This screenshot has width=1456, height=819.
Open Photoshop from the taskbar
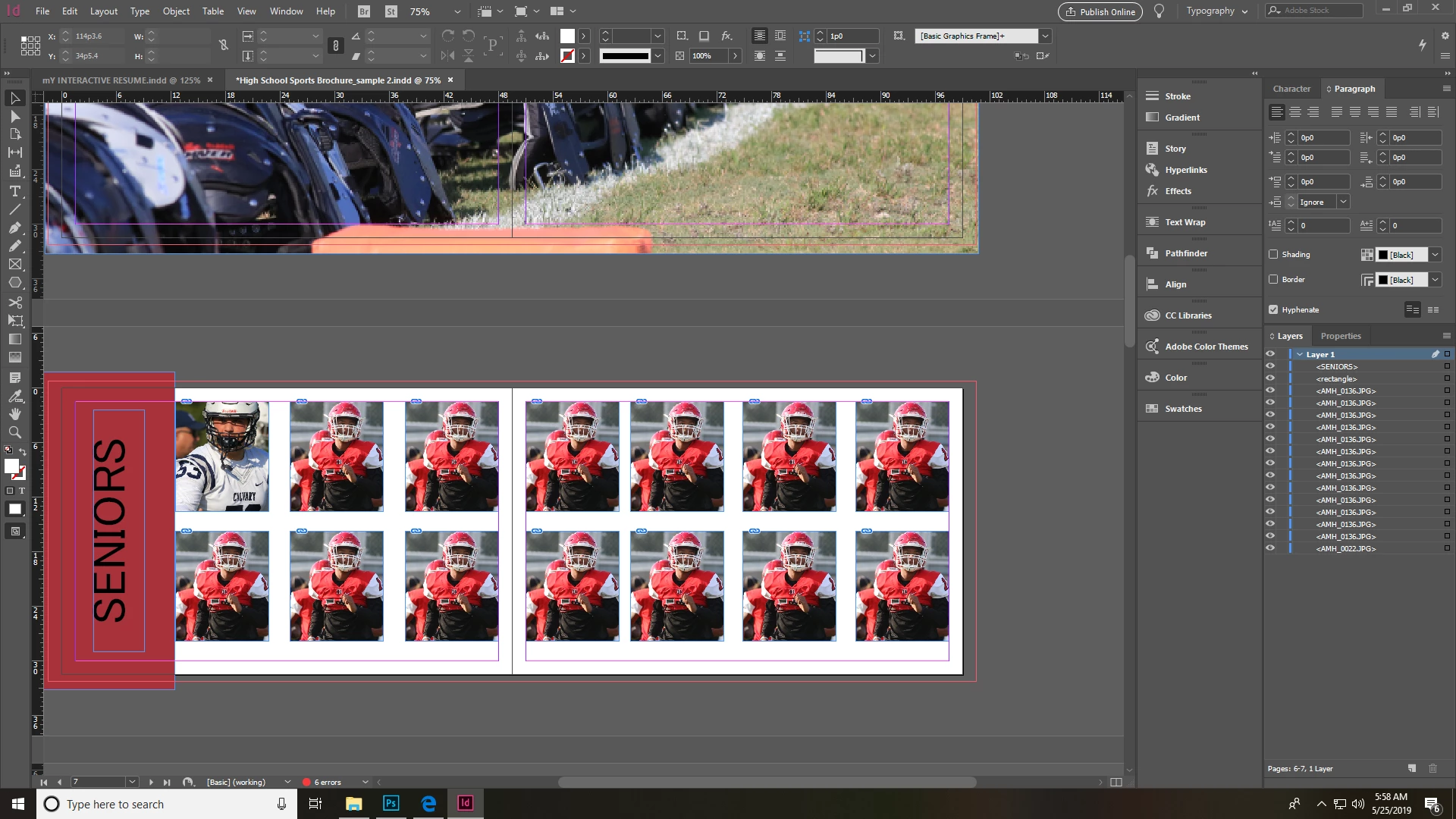pos(391,803)
